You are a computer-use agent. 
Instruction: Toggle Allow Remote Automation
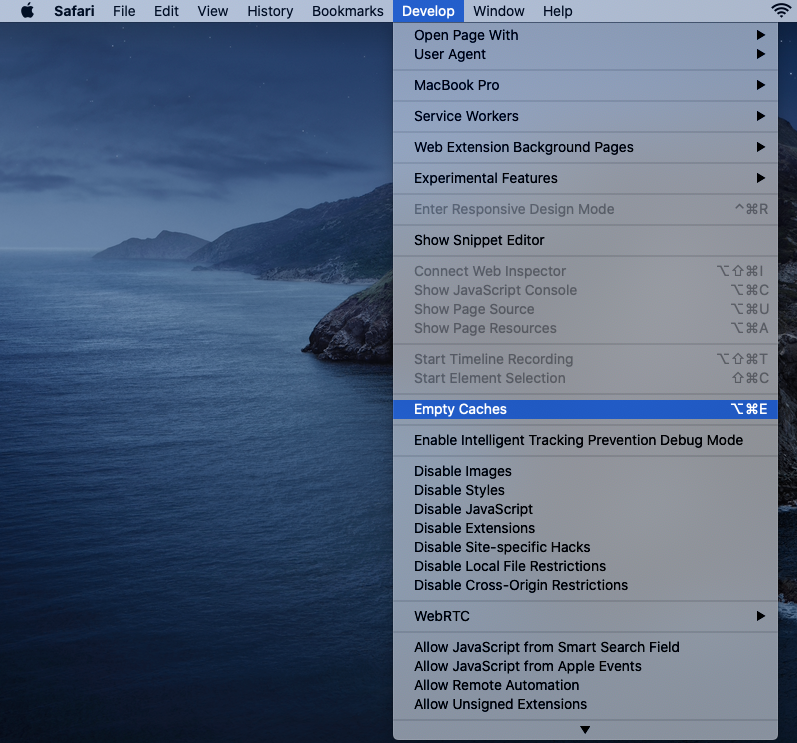point(585,686)
